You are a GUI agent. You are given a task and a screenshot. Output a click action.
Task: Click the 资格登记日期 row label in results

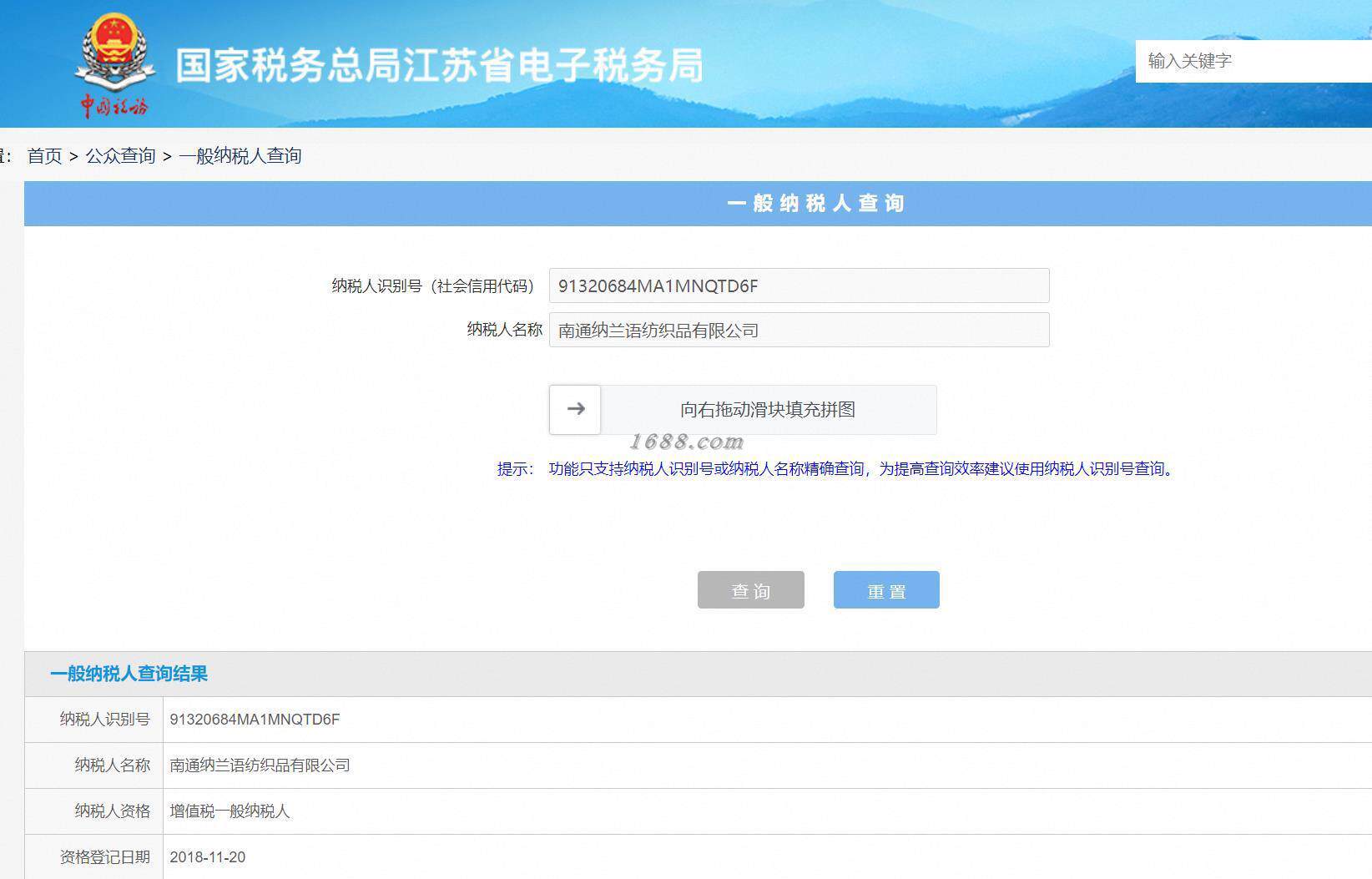pos(105,857)
